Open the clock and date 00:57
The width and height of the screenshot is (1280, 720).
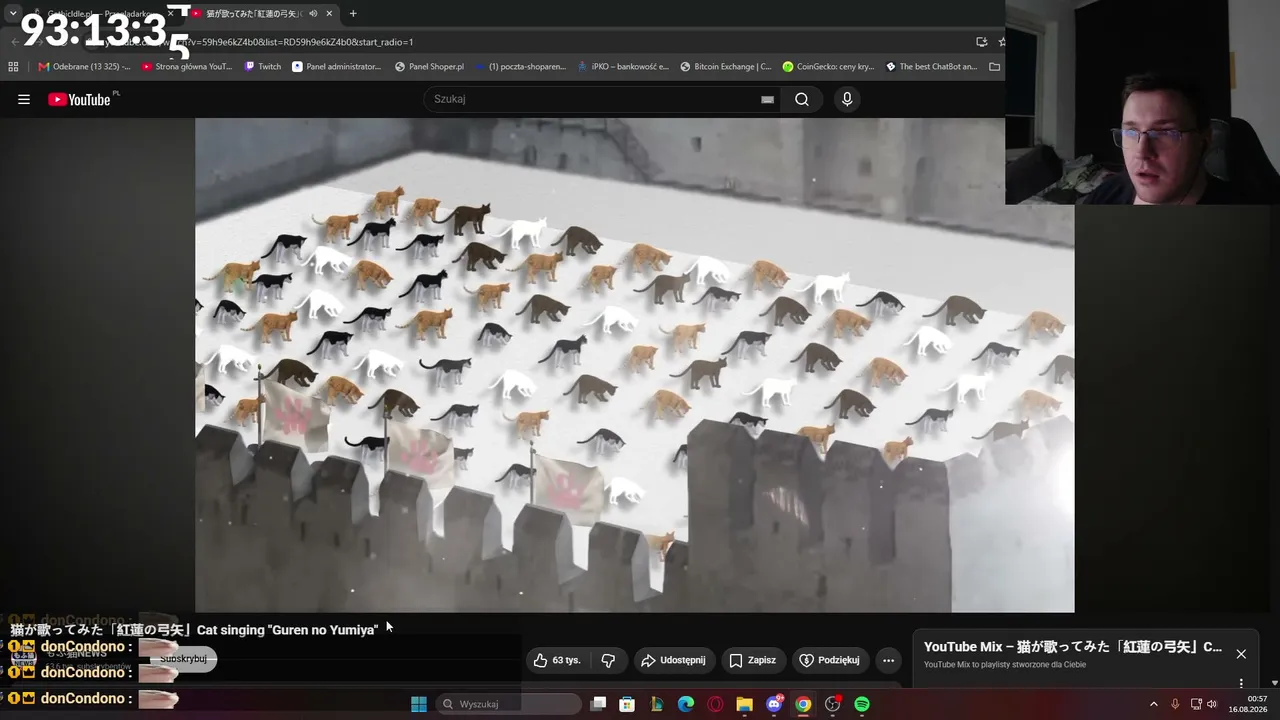[1248, 704]
